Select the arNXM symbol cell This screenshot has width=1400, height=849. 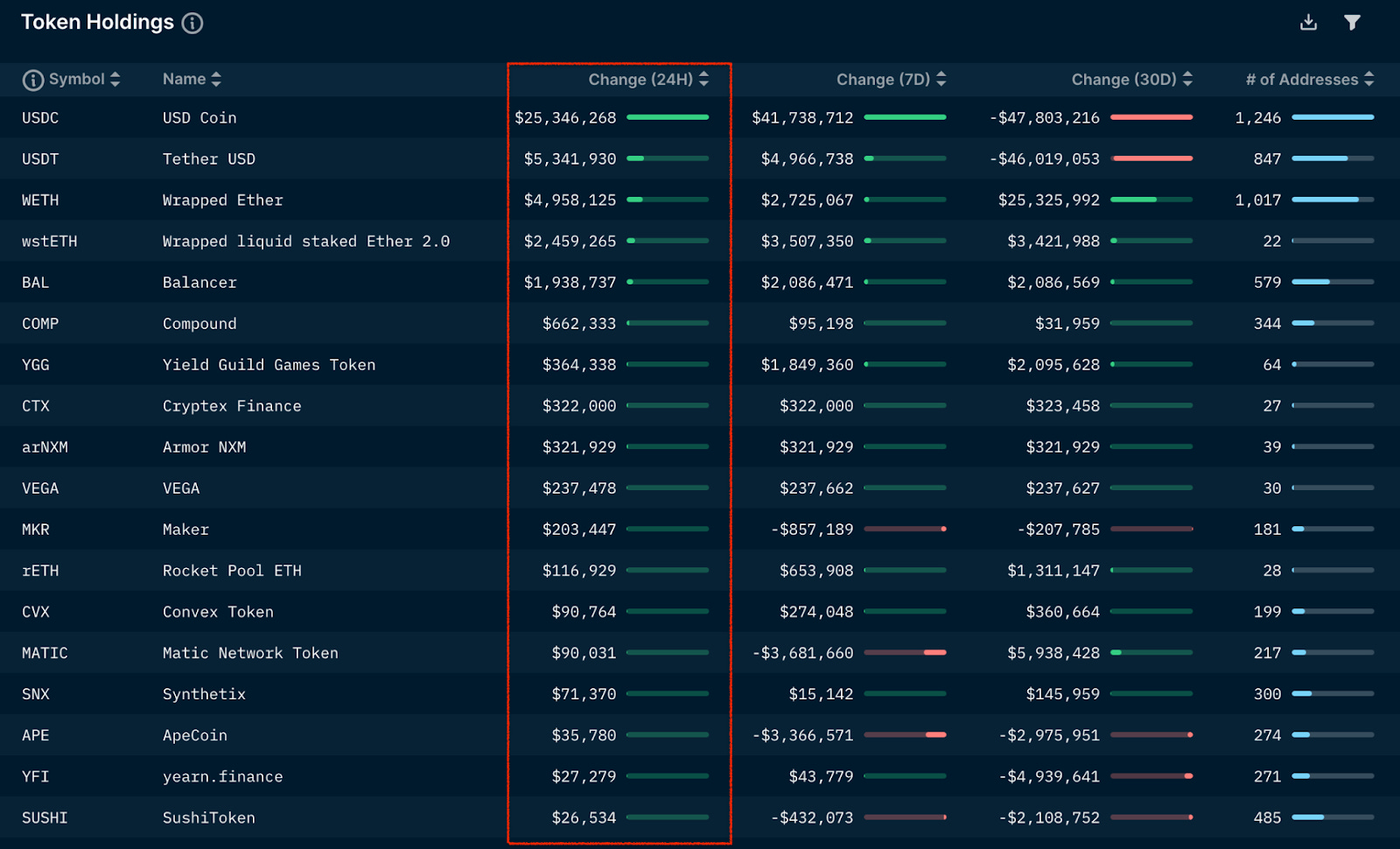pyautogui.click(x=45, y=446)
